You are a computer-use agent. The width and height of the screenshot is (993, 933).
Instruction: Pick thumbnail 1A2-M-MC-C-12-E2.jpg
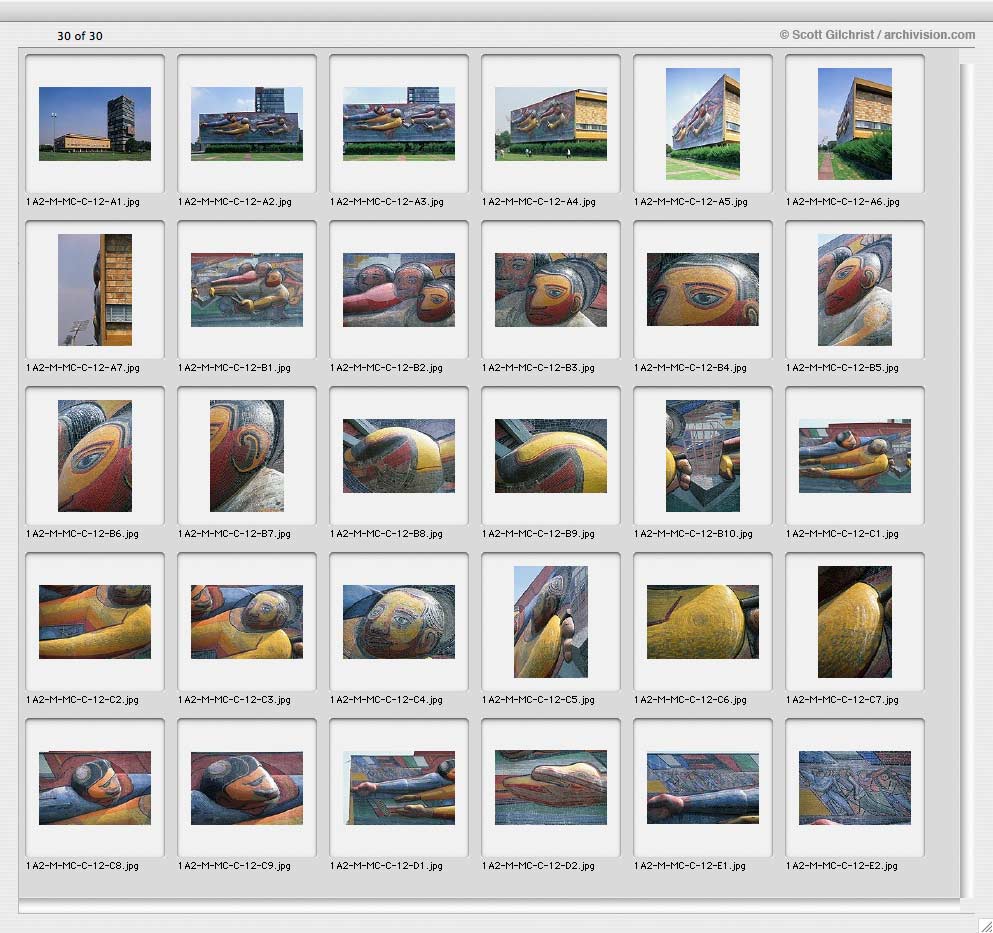coord(855,787)
